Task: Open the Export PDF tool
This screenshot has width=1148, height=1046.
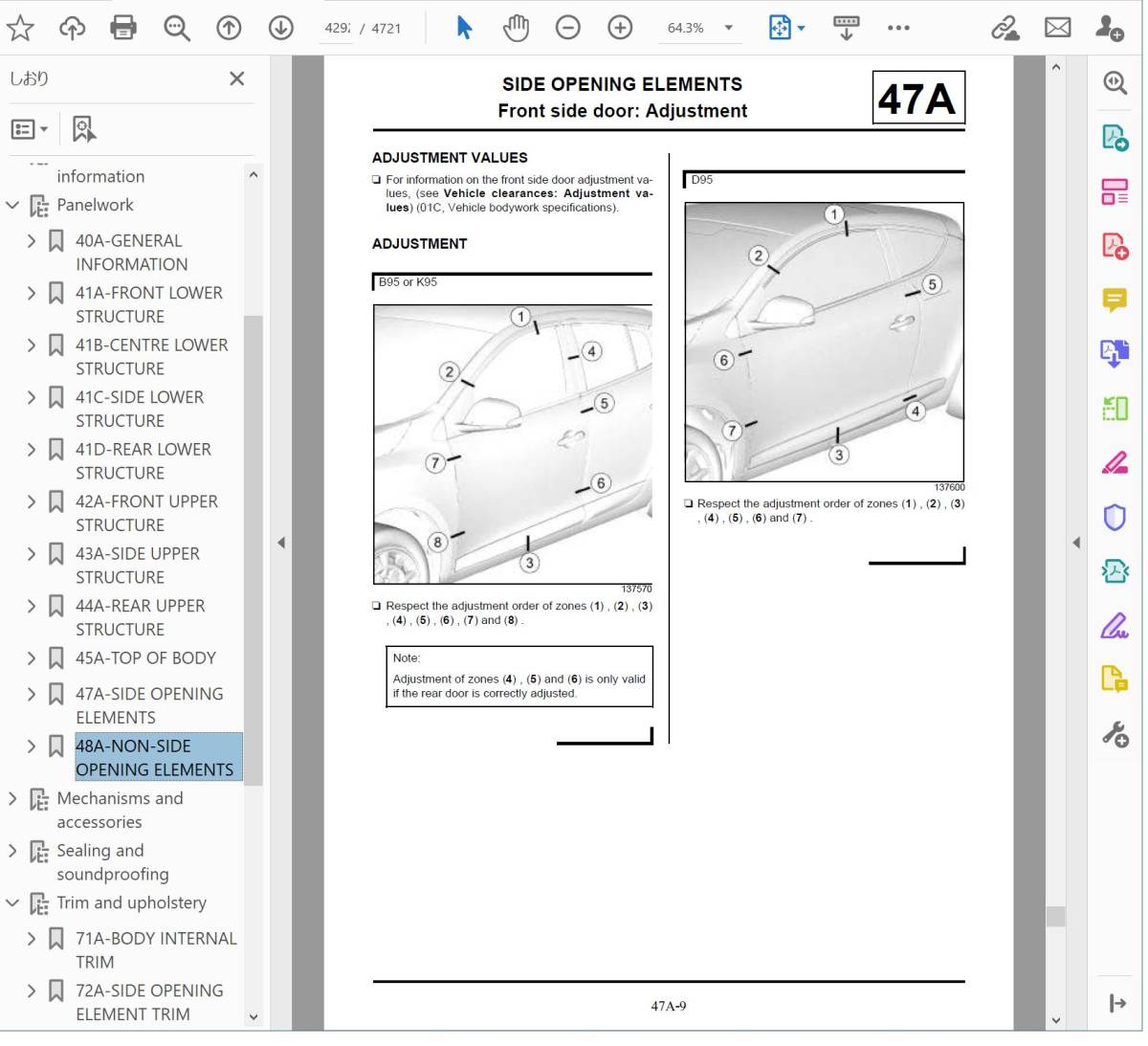Action: click(1115, 138)
